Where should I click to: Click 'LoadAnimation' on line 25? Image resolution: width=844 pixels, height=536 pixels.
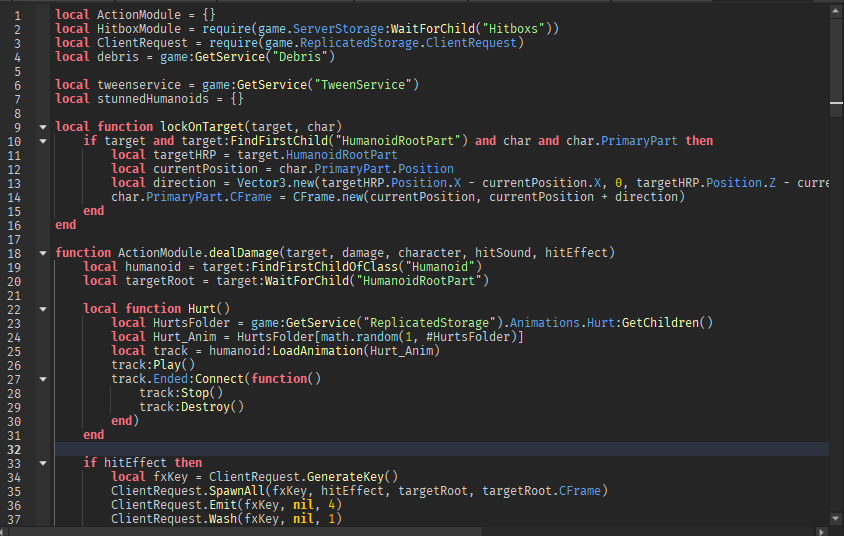click(x=318, y=350)
